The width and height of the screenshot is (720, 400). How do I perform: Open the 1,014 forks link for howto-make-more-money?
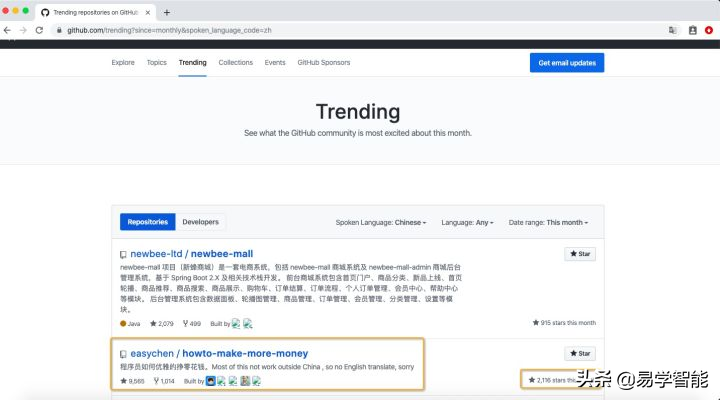coord(164,381)
